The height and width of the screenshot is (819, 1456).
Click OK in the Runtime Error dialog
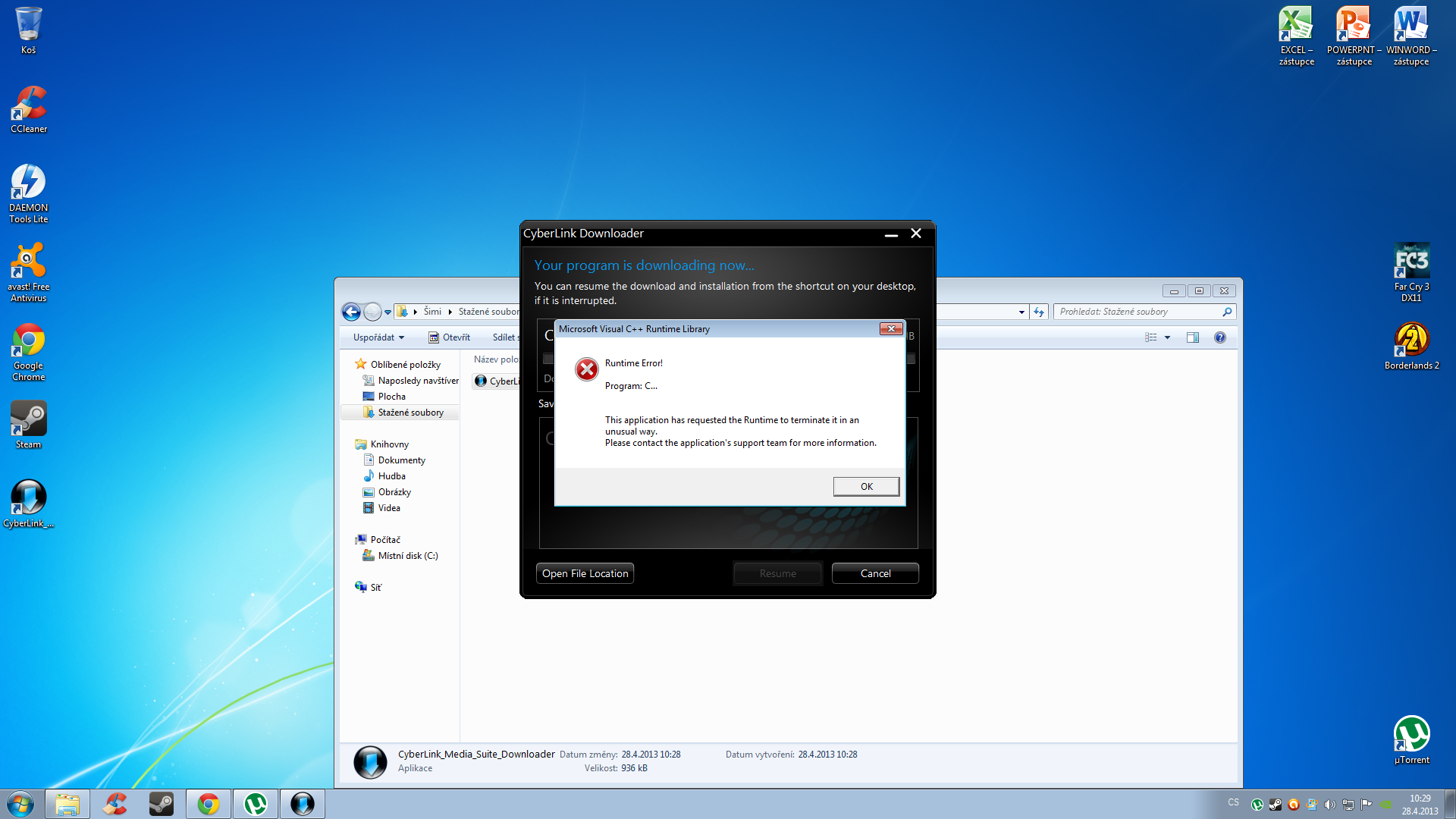click(866, 486)
